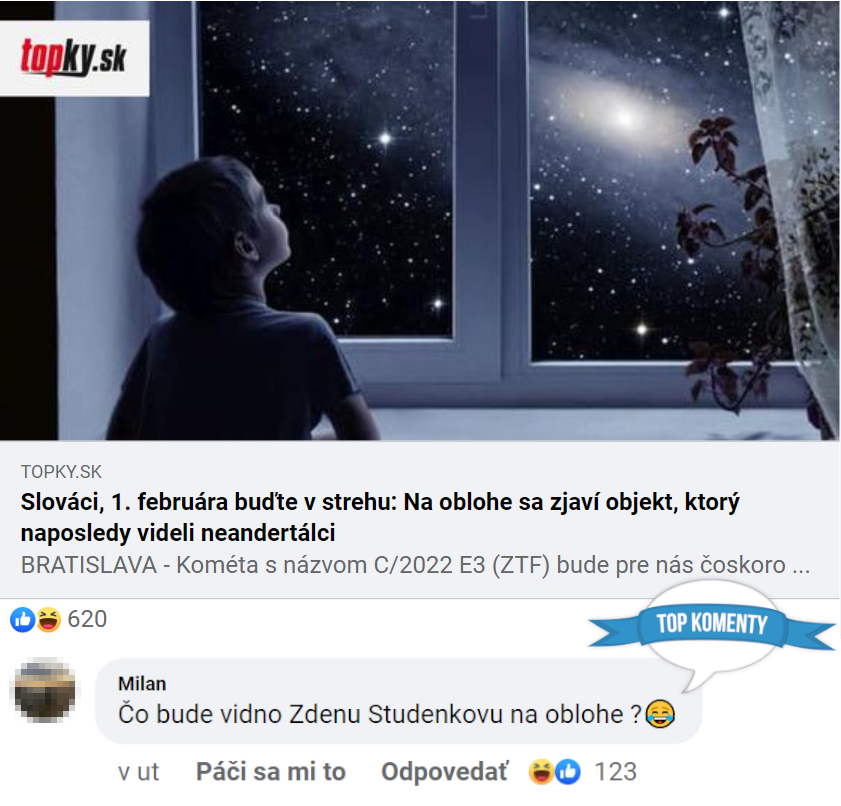Click the haha reaction icon on Milan's comment
The image size is (841, 806).
(541, 772)
